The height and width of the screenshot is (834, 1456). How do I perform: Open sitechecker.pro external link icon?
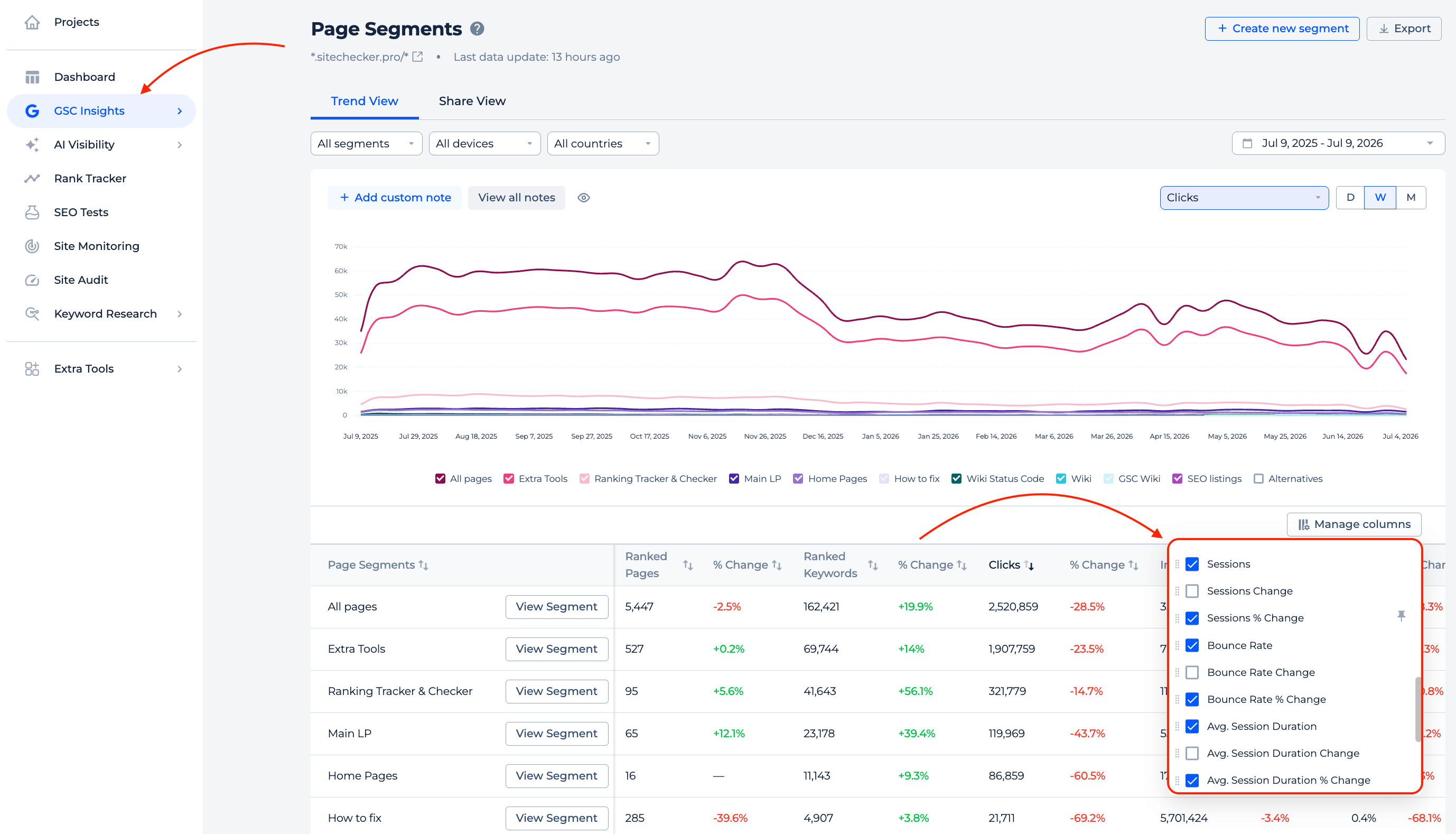[417, 57]
